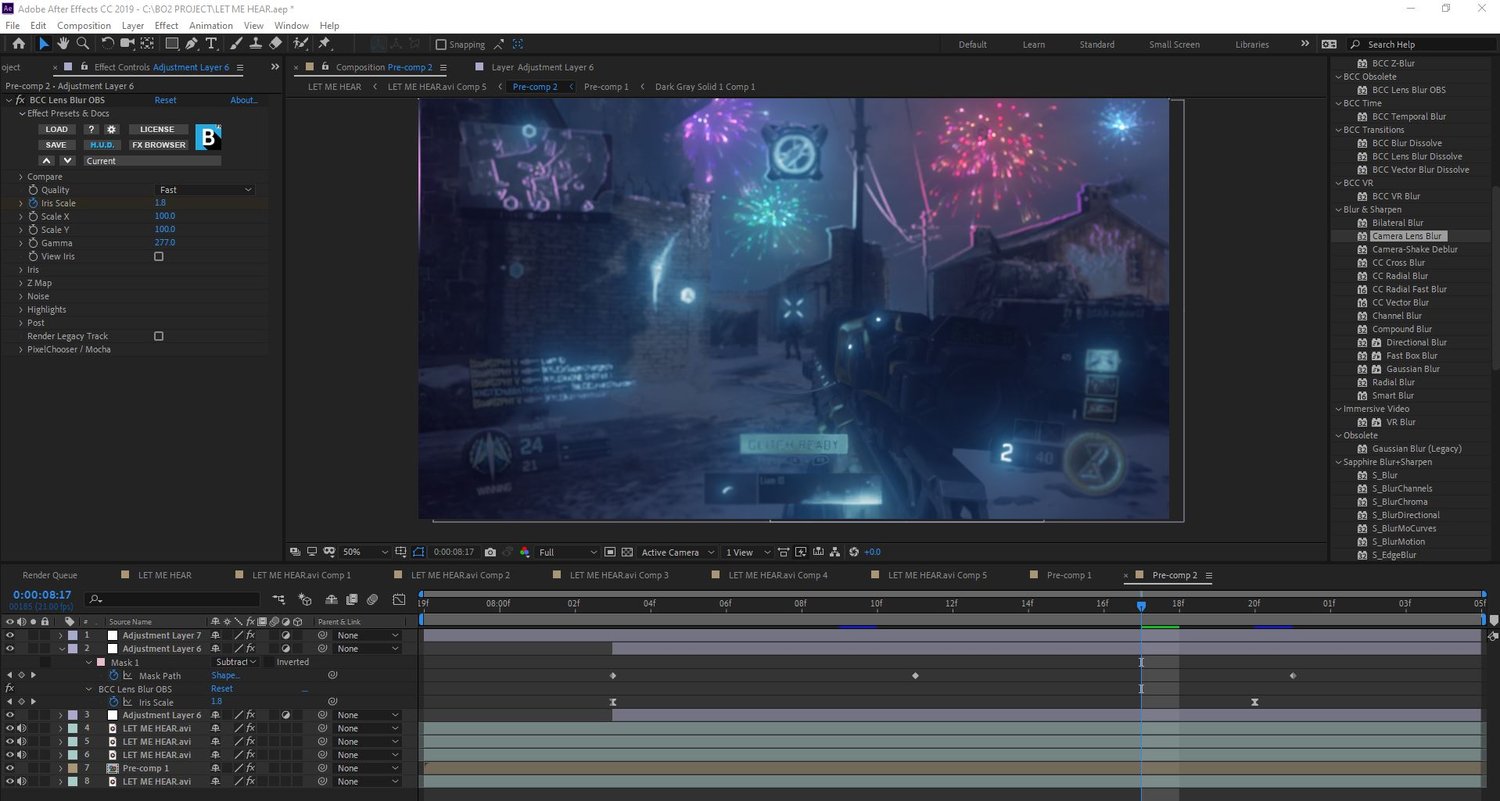
Task: Open the show channel and color management icon
Action: tap(524, 552)
